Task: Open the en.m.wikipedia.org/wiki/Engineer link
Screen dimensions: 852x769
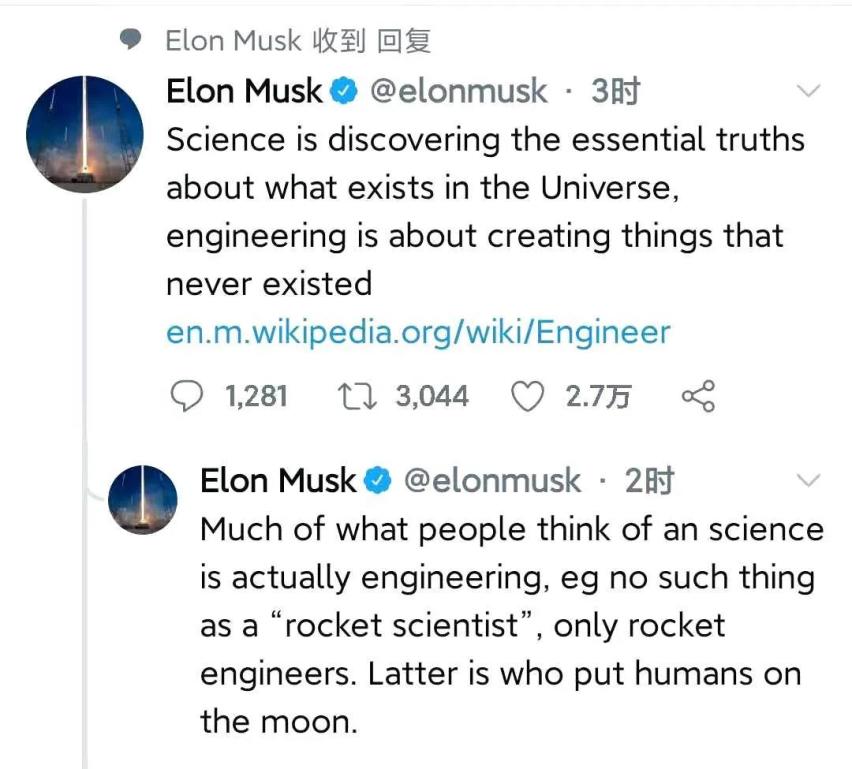Action: [x=418, y=332]
